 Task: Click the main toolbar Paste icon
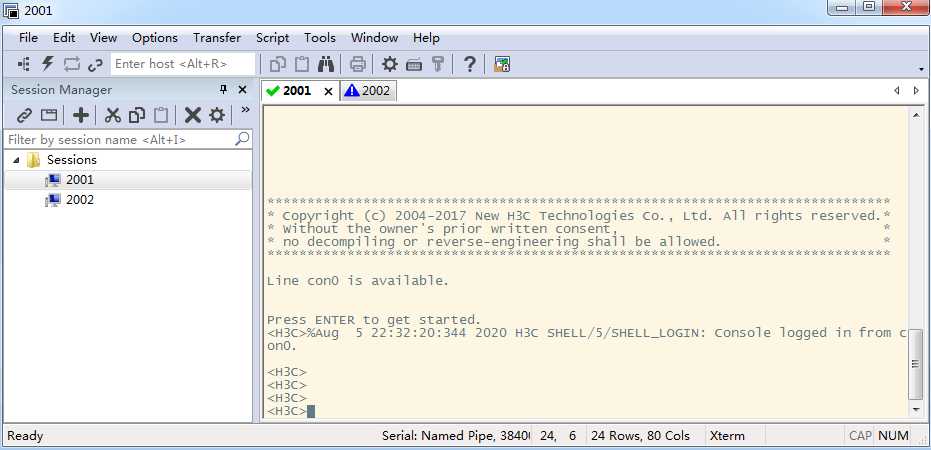(302, 64)
